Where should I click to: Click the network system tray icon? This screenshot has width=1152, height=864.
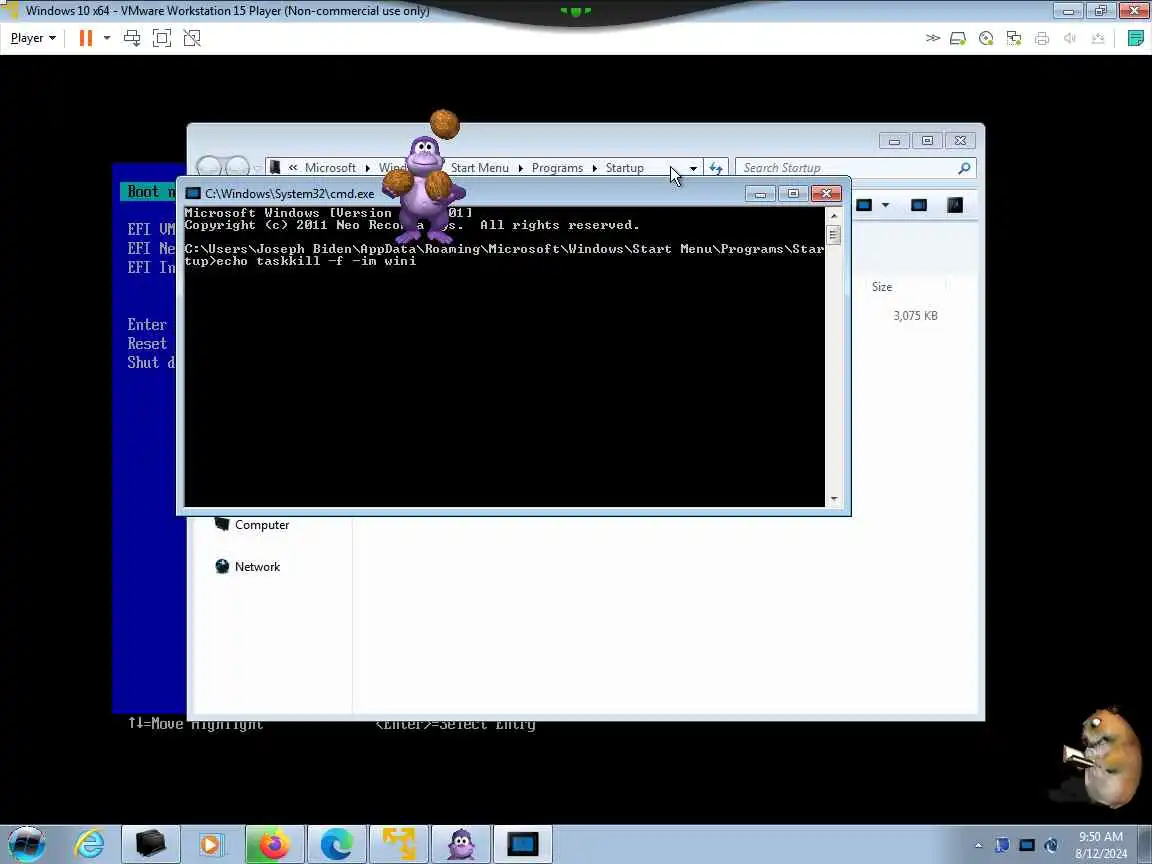point(1051,845)
